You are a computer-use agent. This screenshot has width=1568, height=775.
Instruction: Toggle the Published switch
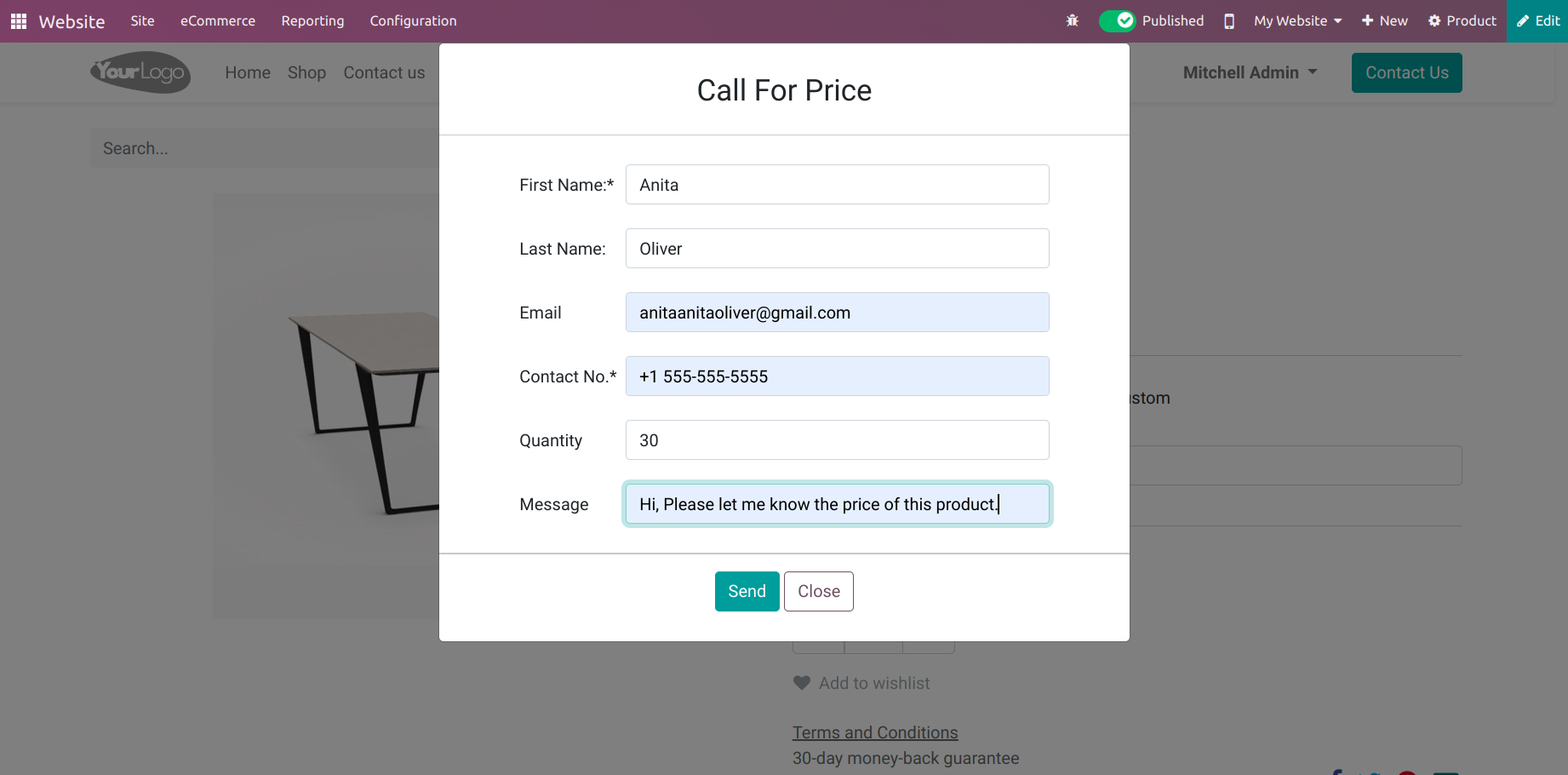click(x=1117, y=21)
